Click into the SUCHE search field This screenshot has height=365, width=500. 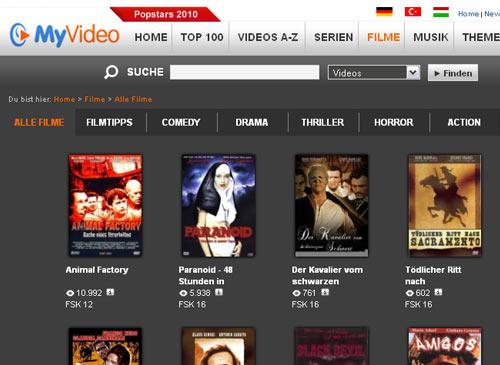click(244, 72)
